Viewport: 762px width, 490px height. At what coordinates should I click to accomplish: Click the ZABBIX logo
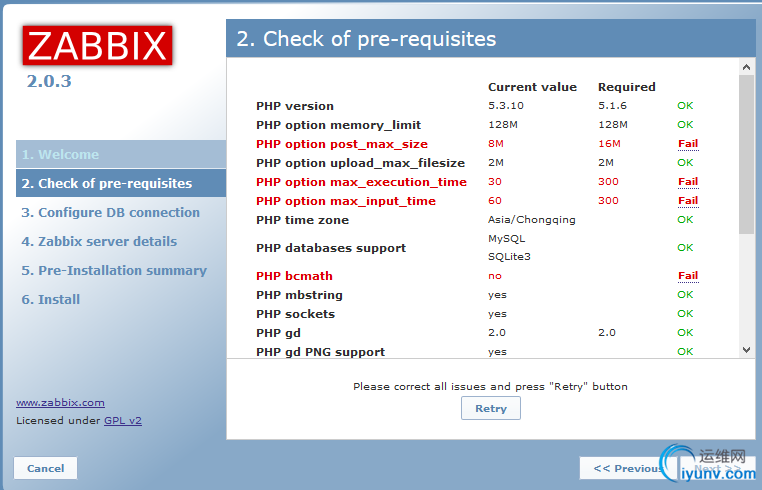[97, 45]
